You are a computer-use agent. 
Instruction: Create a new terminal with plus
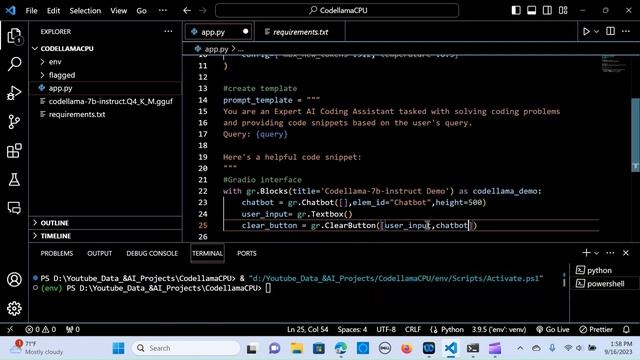(x=586, y=253)
